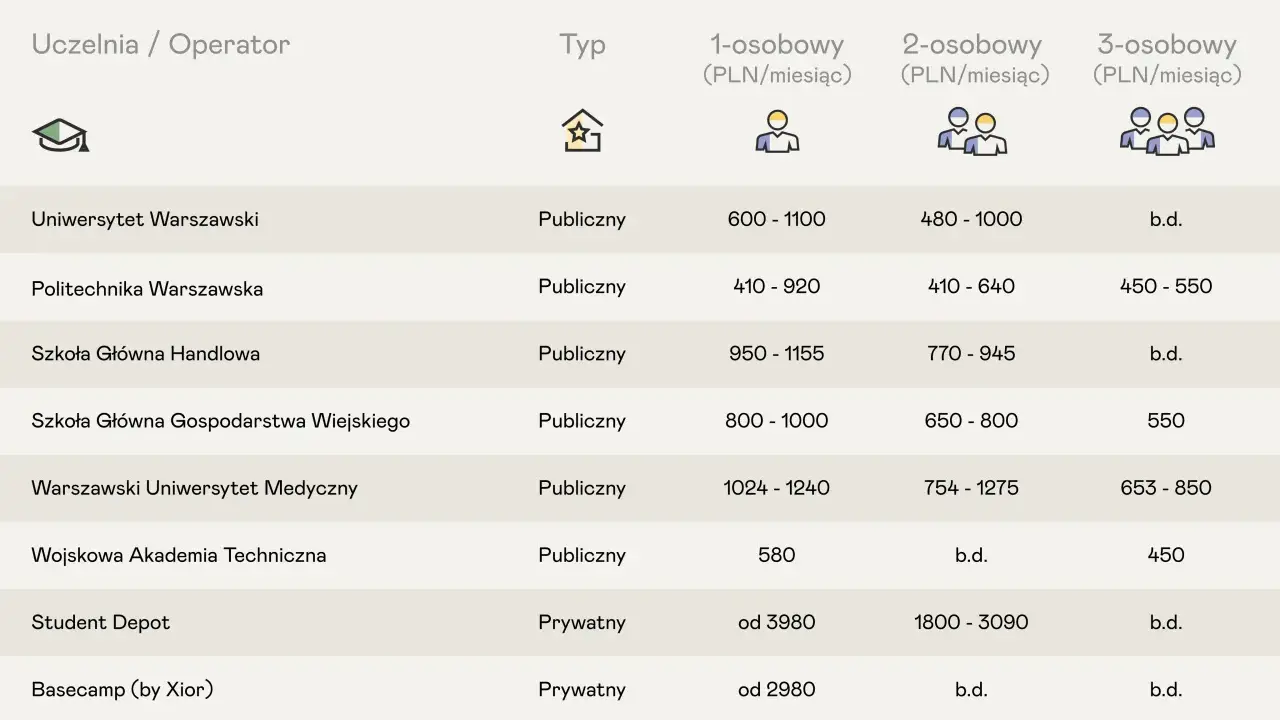Click Szkoła Główna Gospodarstwa Wiejskiego entry
The width and height of the screenshot is (1280, 720).
click(x=221, y=421)
